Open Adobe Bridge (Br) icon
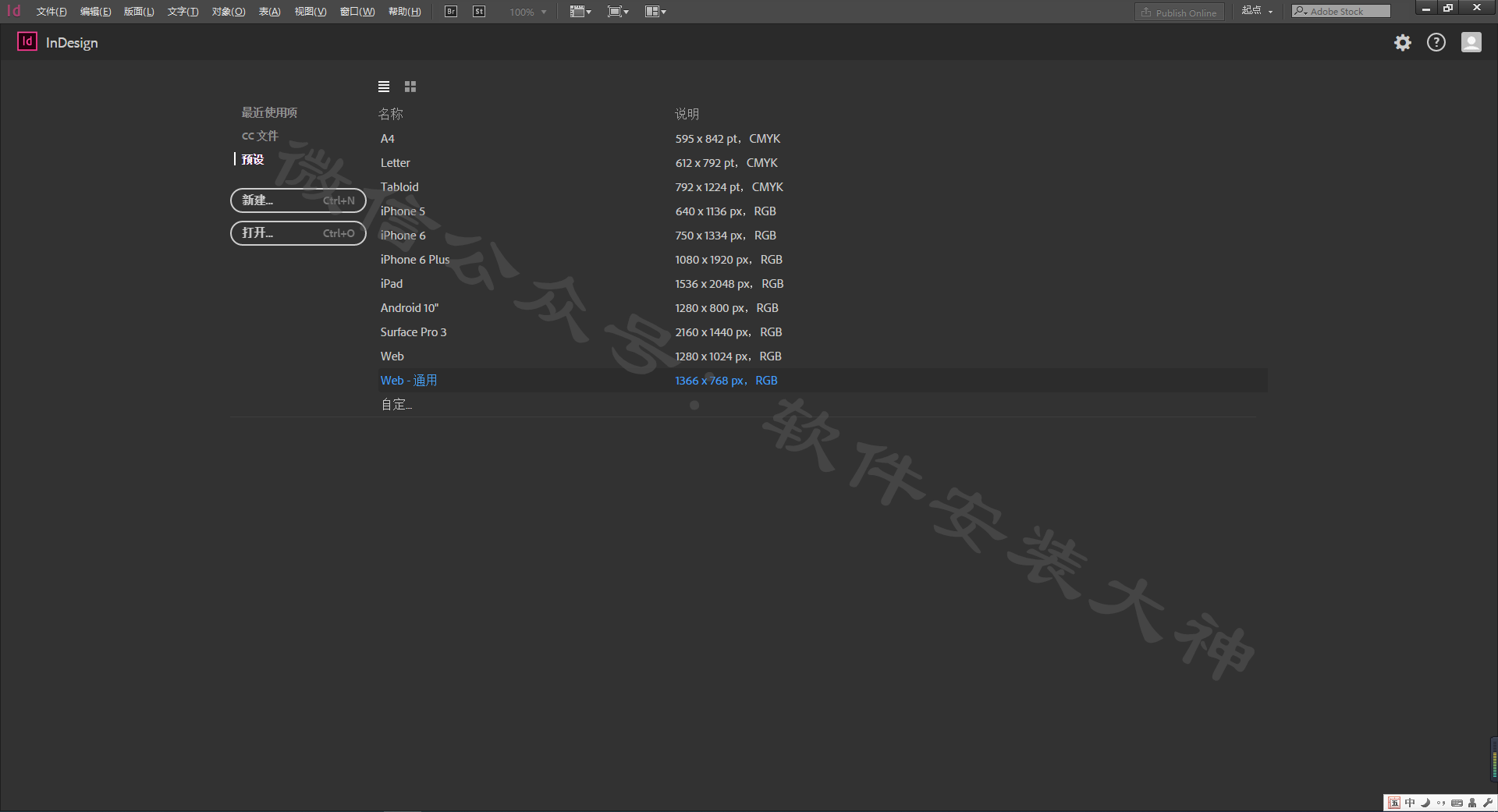The width and height of the screenshot is (1498, 812). coord(451,12)
